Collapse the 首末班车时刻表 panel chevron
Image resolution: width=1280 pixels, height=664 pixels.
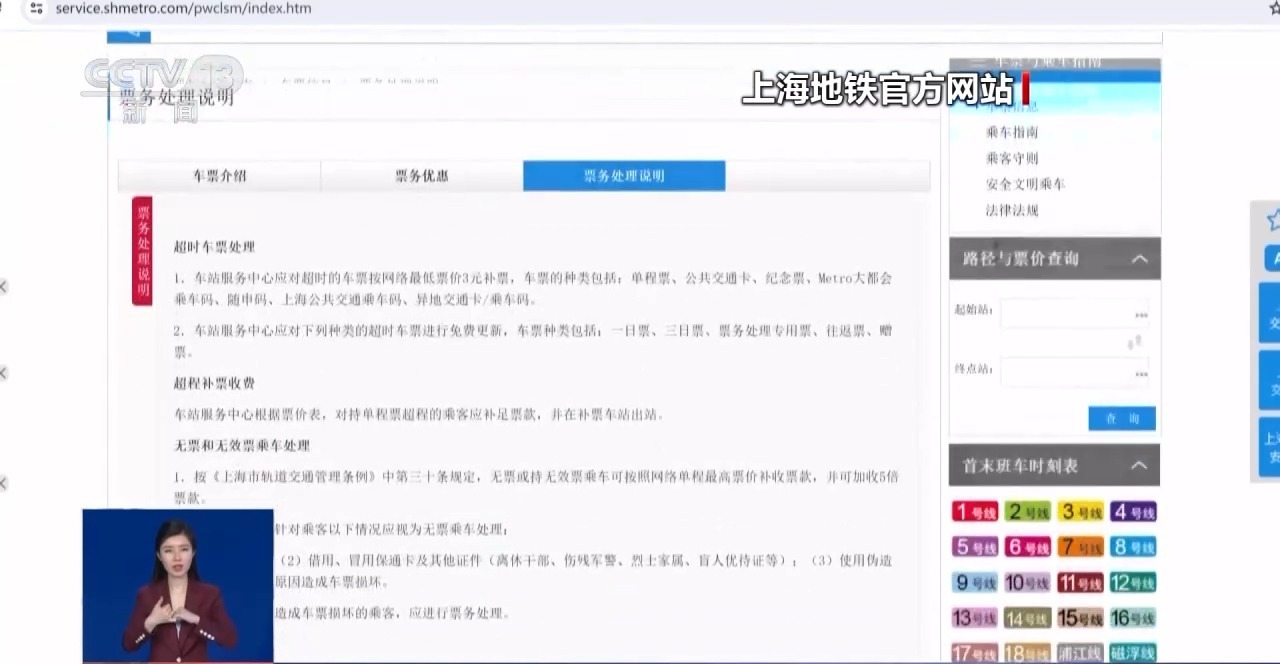[1140, 464]
